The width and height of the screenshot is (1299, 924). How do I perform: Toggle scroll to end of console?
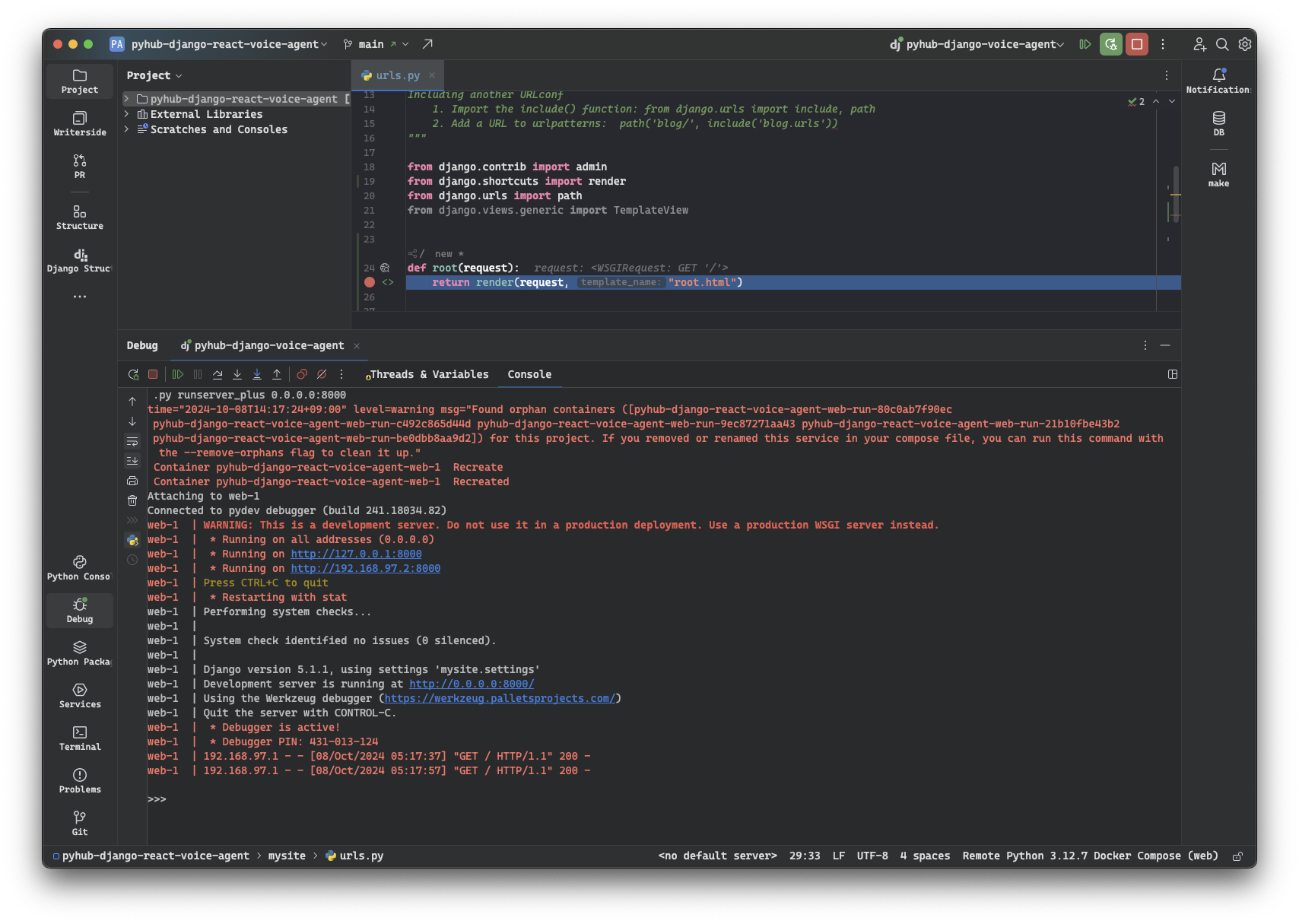(x=132, y=461)
